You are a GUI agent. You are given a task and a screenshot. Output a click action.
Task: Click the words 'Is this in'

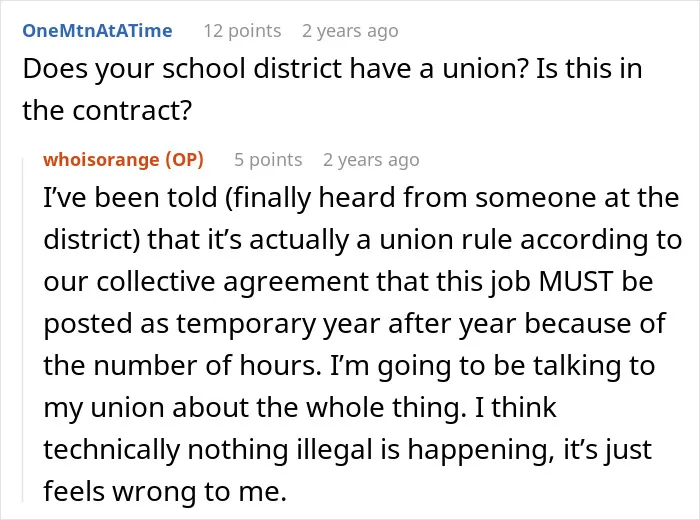coord(589,69)
